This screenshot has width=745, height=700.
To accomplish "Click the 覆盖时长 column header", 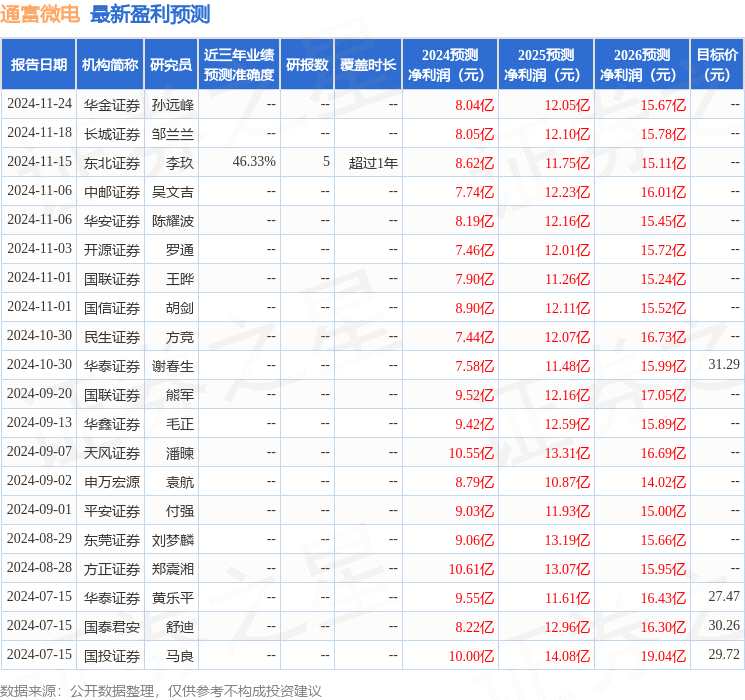I will (x=368, y=65).
